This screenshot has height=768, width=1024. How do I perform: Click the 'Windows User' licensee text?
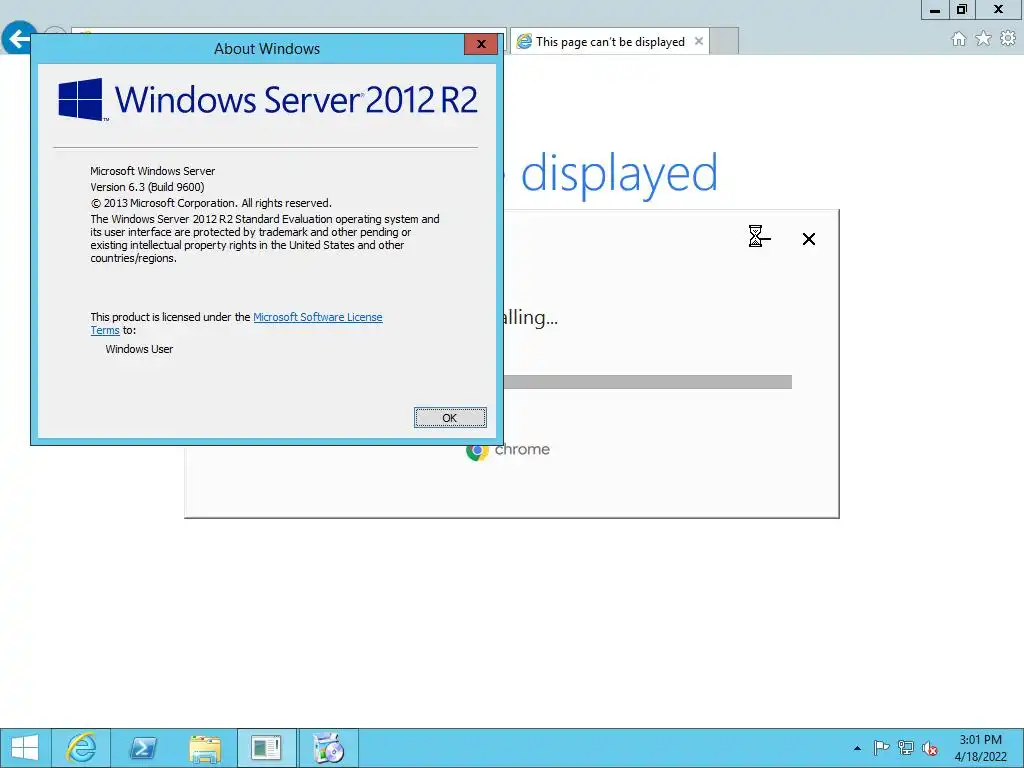139,349
